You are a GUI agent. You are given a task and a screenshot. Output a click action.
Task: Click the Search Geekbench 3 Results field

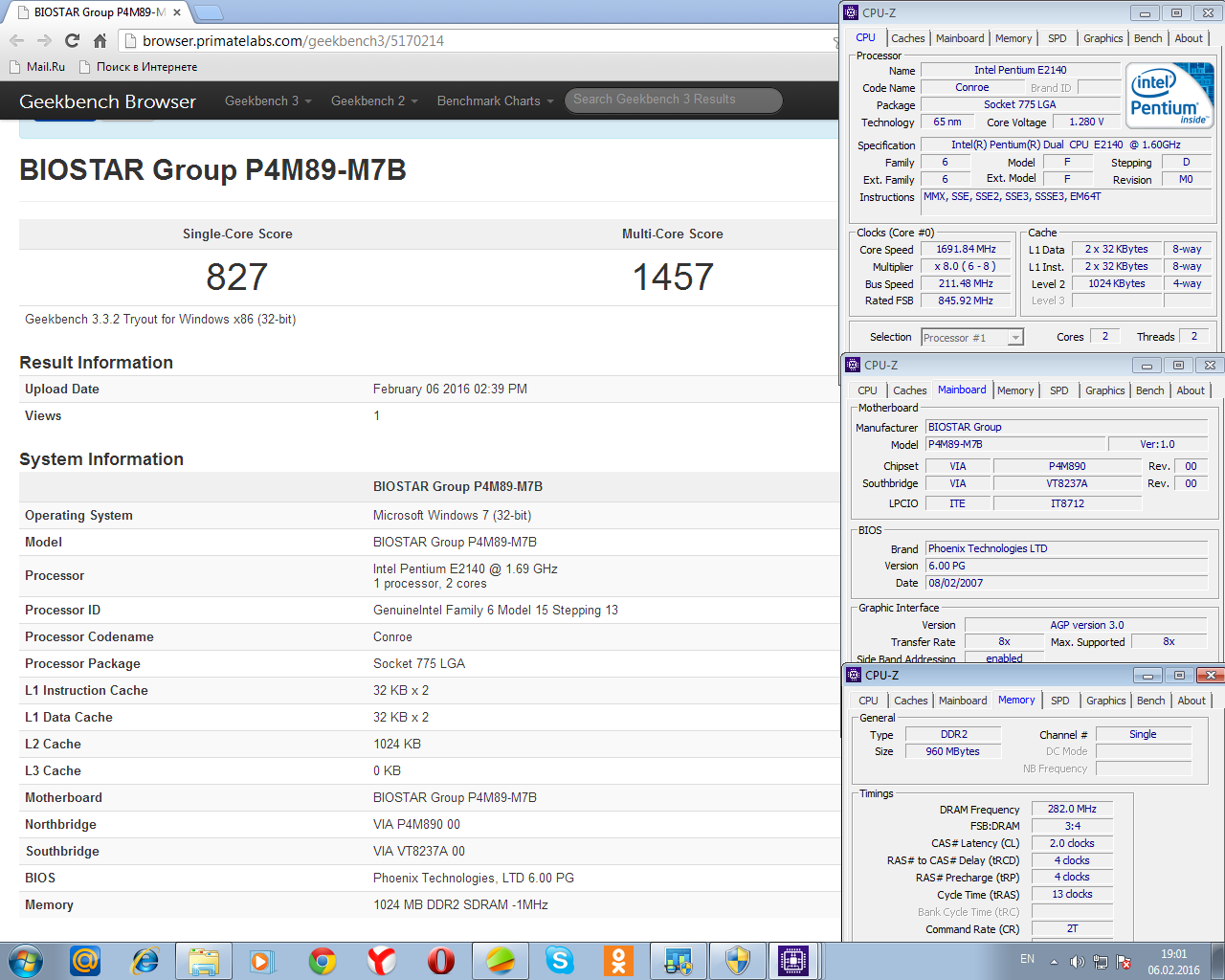click(x=673, y=100)
